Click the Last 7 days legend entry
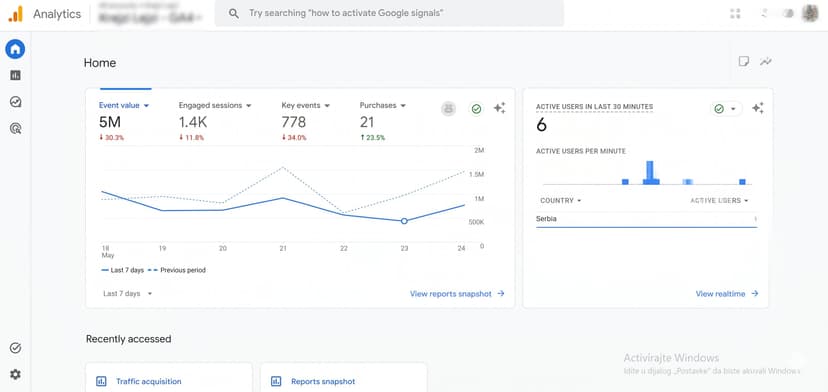 click(123, 270)
